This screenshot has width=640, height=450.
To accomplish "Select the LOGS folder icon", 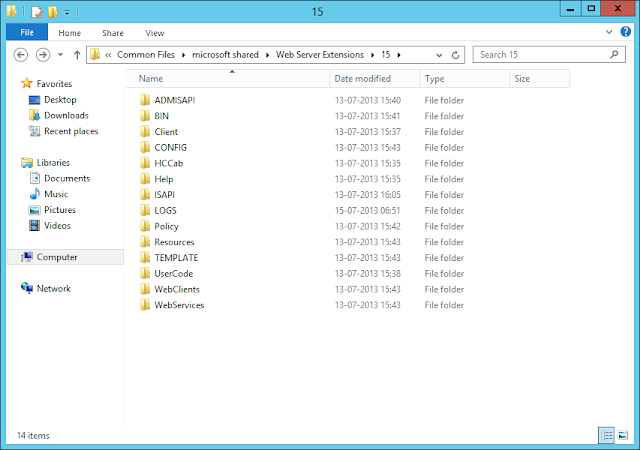I will [145, 210].
